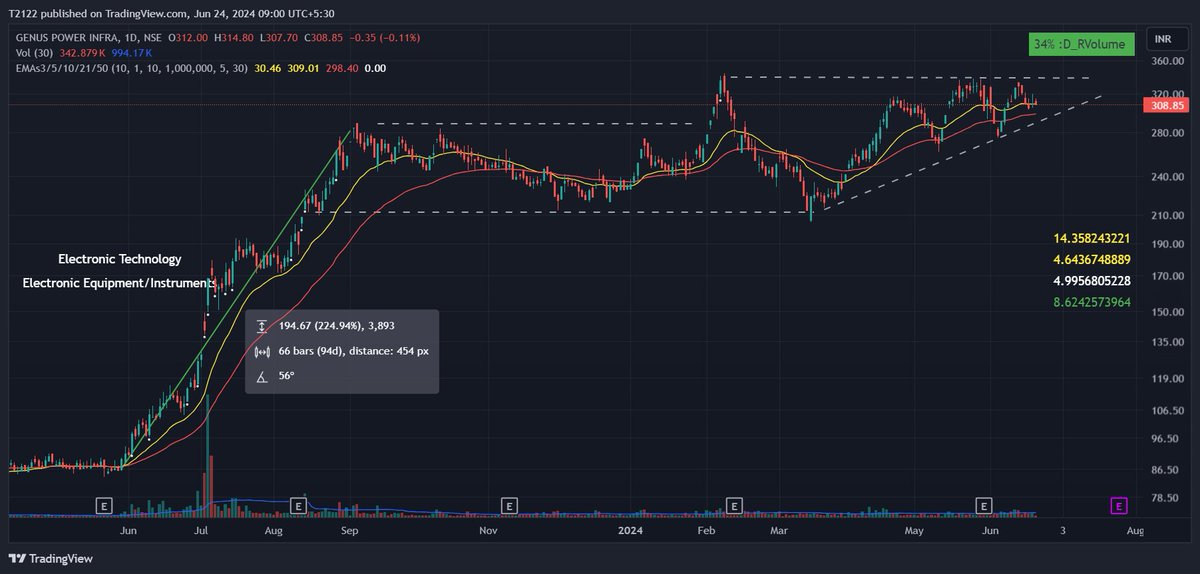Viewport: 1200px width, 574px height.
Task: Click the 360.00 price axis label
Action: (1166, 61)
